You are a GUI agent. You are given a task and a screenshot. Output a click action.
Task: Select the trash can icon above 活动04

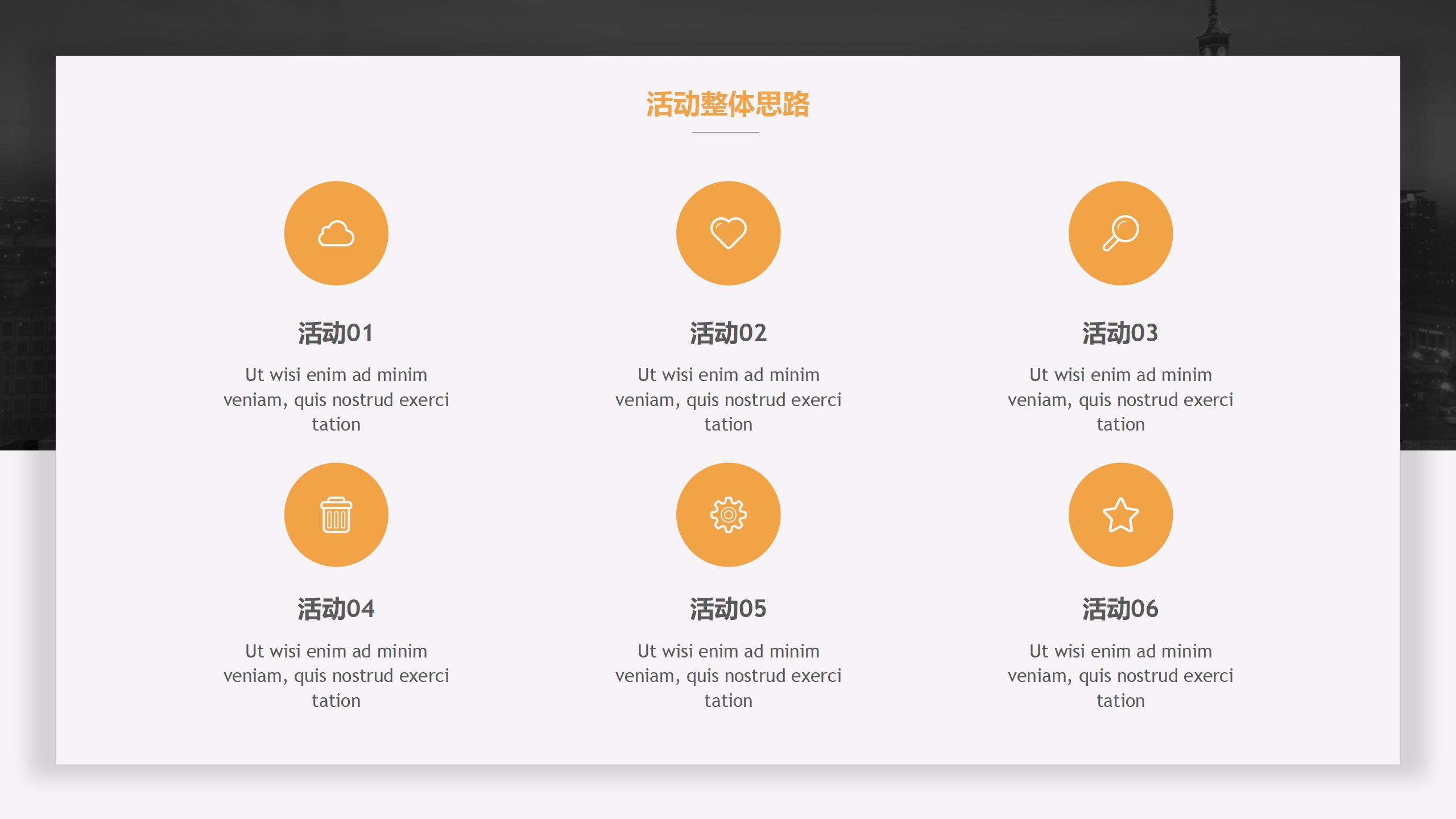click(x=336, y=514)
